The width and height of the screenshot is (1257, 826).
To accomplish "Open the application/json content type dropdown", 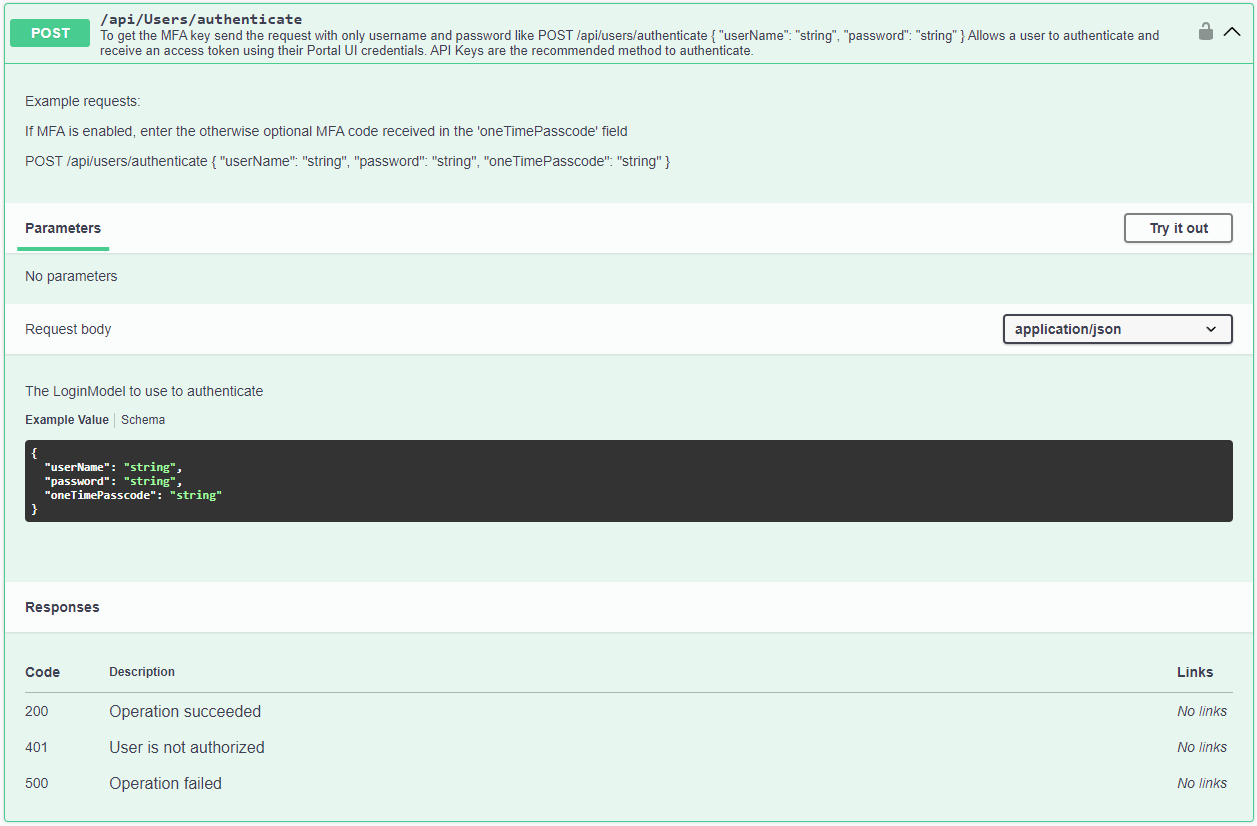I will 1117,329.
